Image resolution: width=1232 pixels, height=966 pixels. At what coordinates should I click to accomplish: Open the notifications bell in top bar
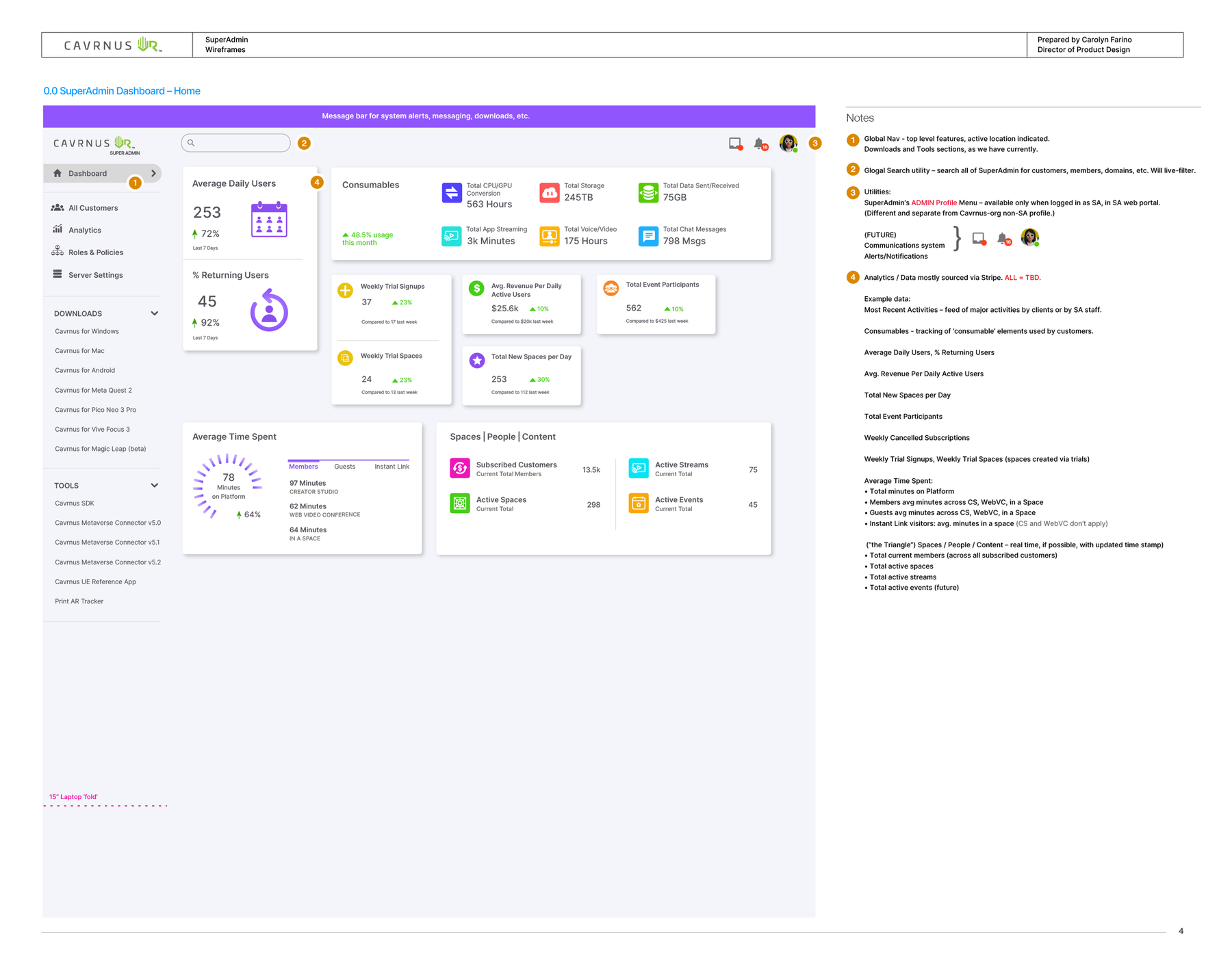click(x=760, y=144)
